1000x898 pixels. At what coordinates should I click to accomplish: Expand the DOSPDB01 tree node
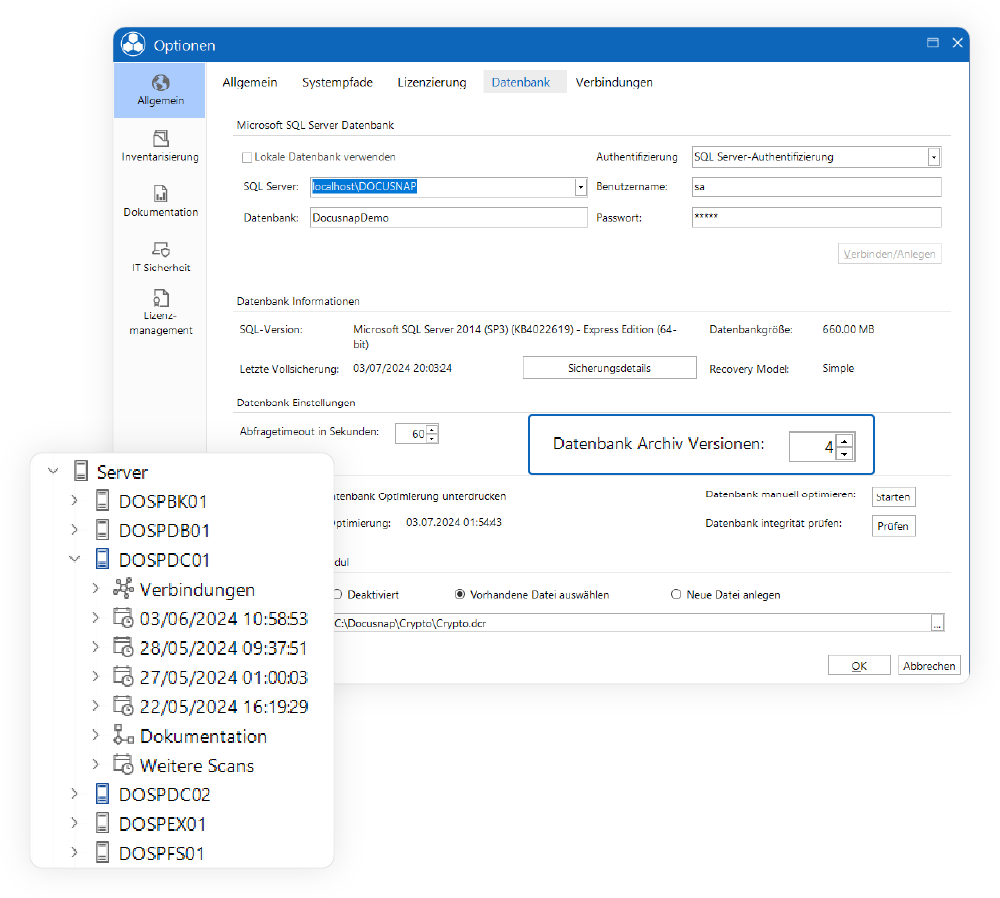(75, 529)
